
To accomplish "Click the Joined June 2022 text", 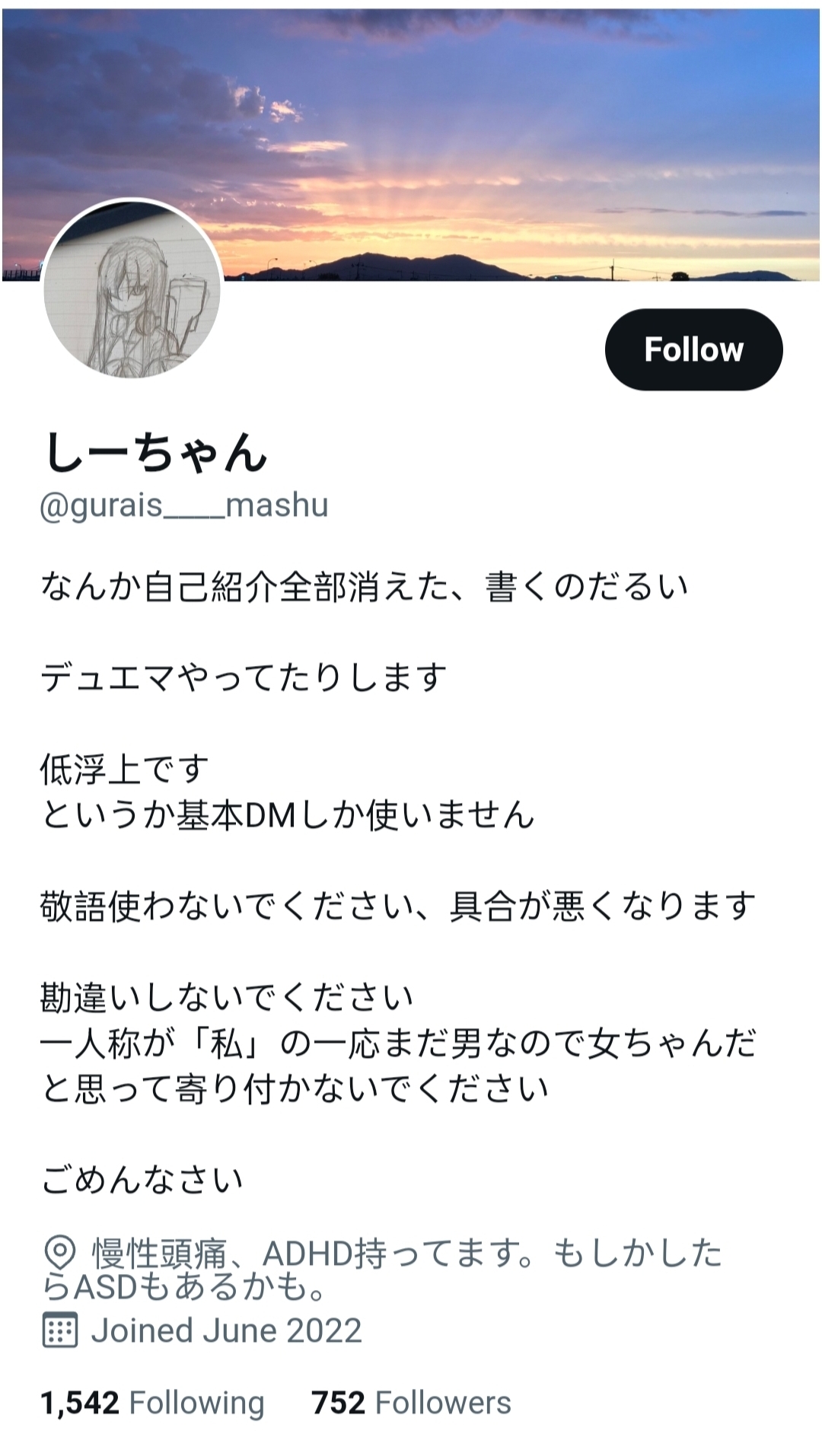I will pos(226,1330).
